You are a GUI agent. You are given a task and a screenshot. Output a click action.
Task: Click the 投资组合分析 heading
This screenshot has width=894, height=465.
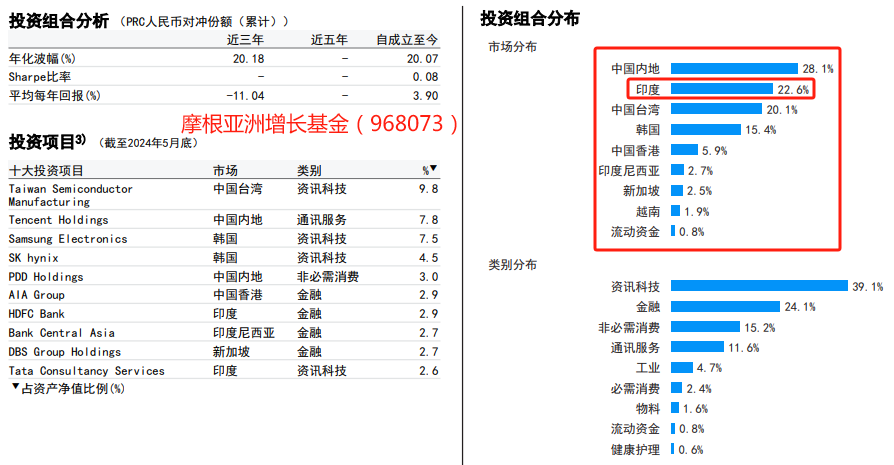(x=59, y=21)
